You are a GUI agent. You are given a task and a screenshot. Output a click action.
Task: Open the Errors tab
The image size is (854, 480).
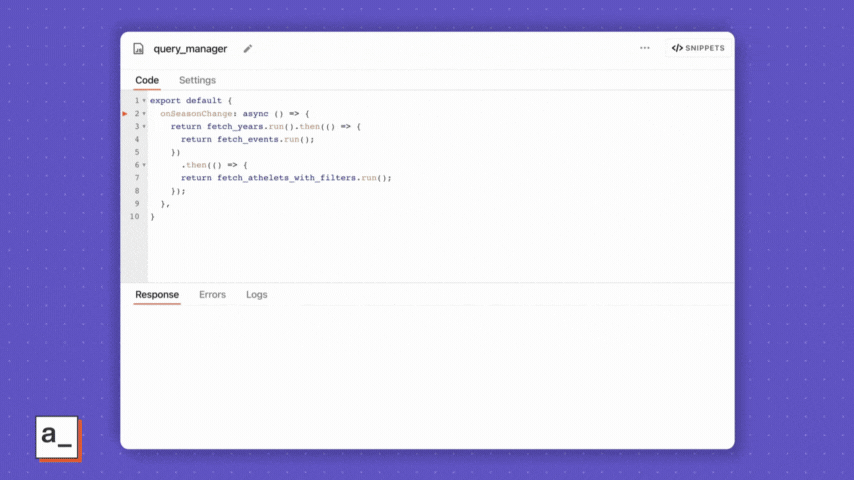tap(212, 294)
